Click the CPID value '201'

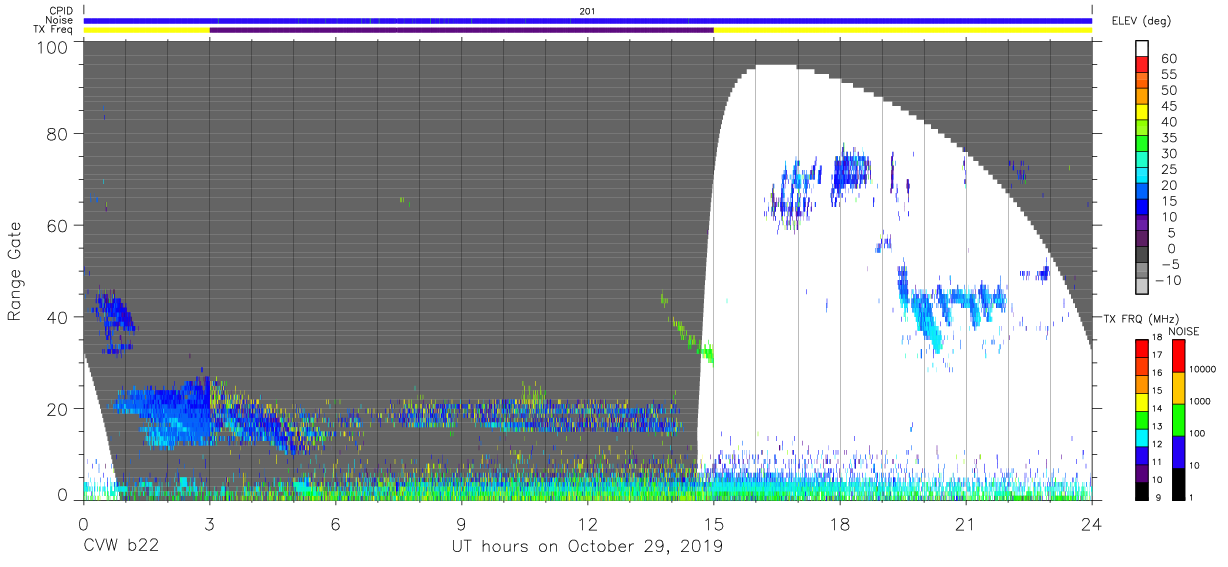587,11
